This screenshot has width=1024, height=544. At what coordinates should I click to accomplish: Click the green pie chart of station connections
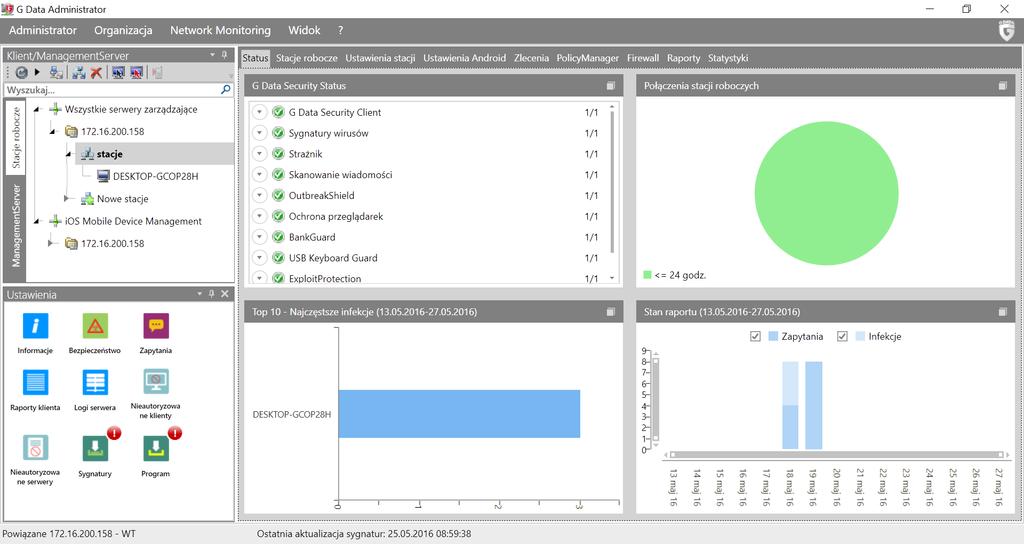826,193
